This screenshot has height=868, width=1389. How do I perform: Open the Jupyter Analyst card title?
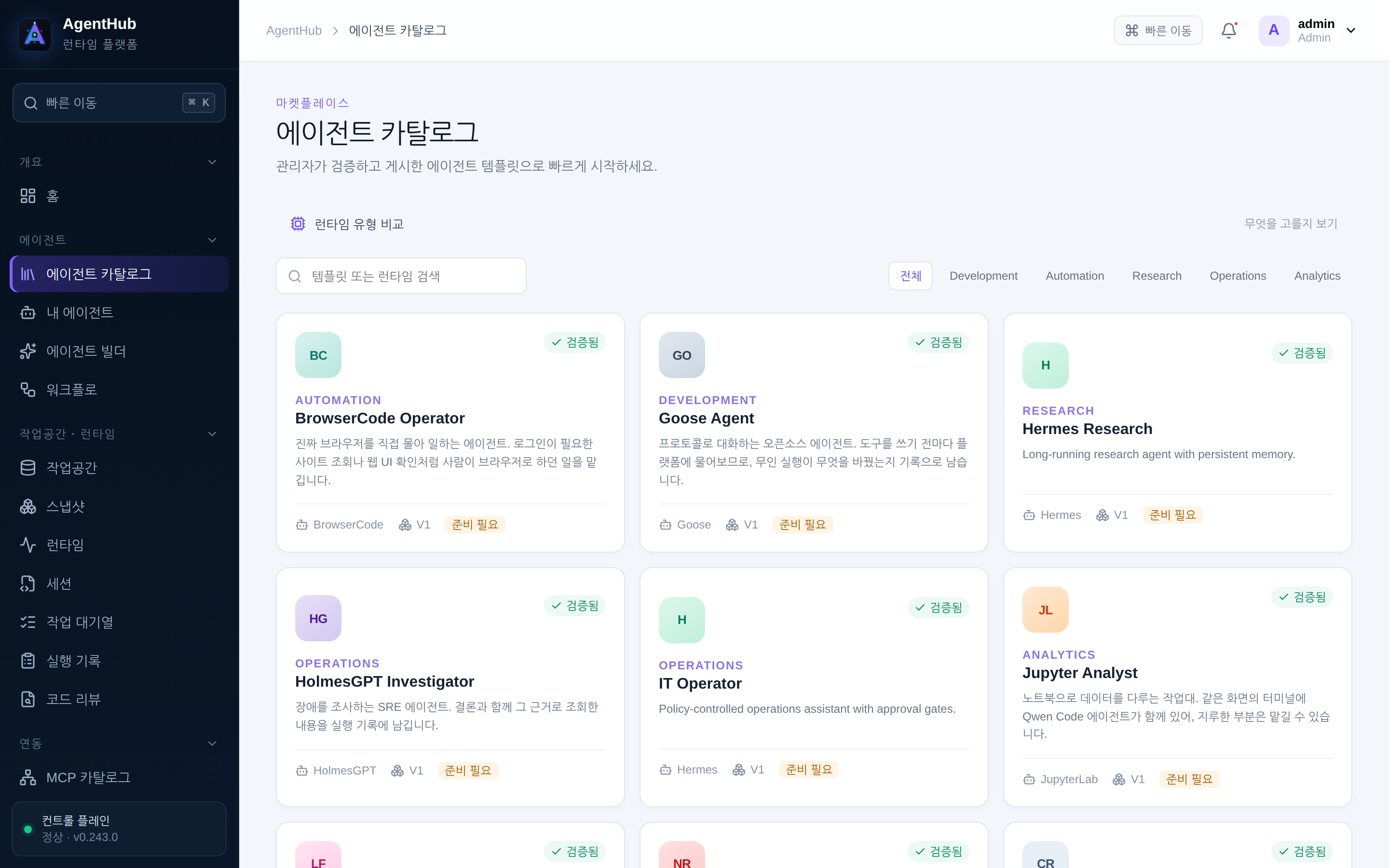(x=1079, y=672)
